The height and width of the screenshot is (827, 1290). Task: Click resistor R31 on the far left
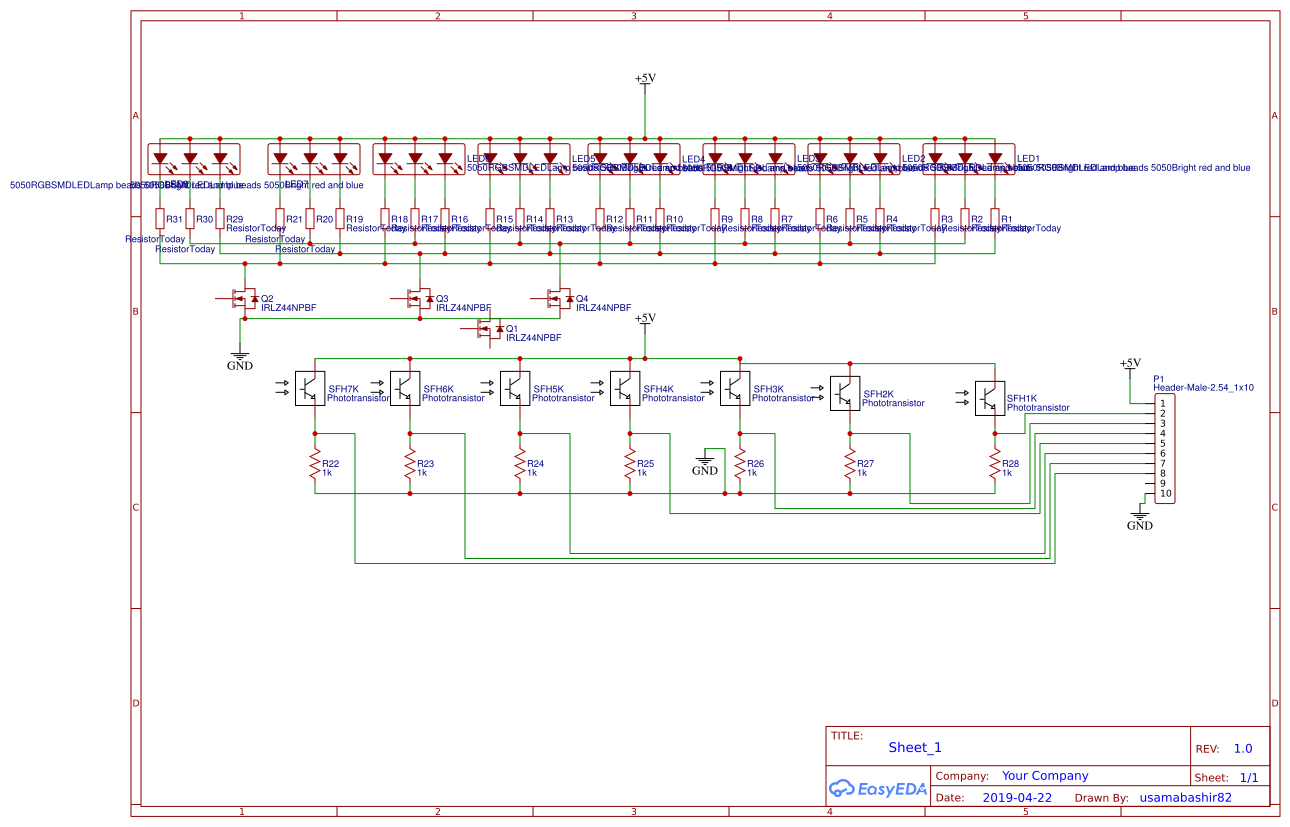[x=158, y=220]
